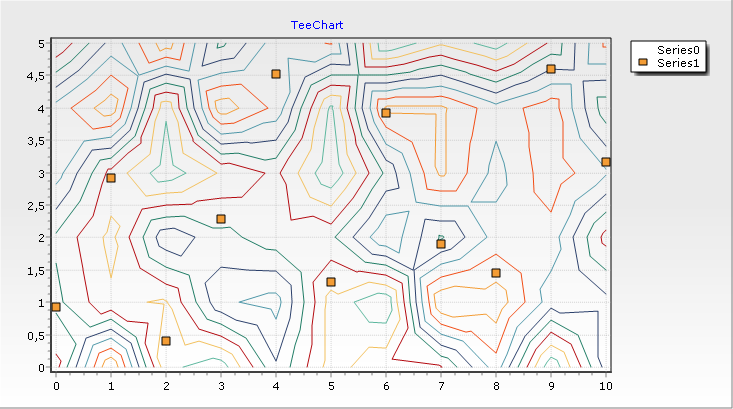This screenshot has height=409, width=733.
Task: Click the Series1 point at x=1
Action: (x=111, y=178)
